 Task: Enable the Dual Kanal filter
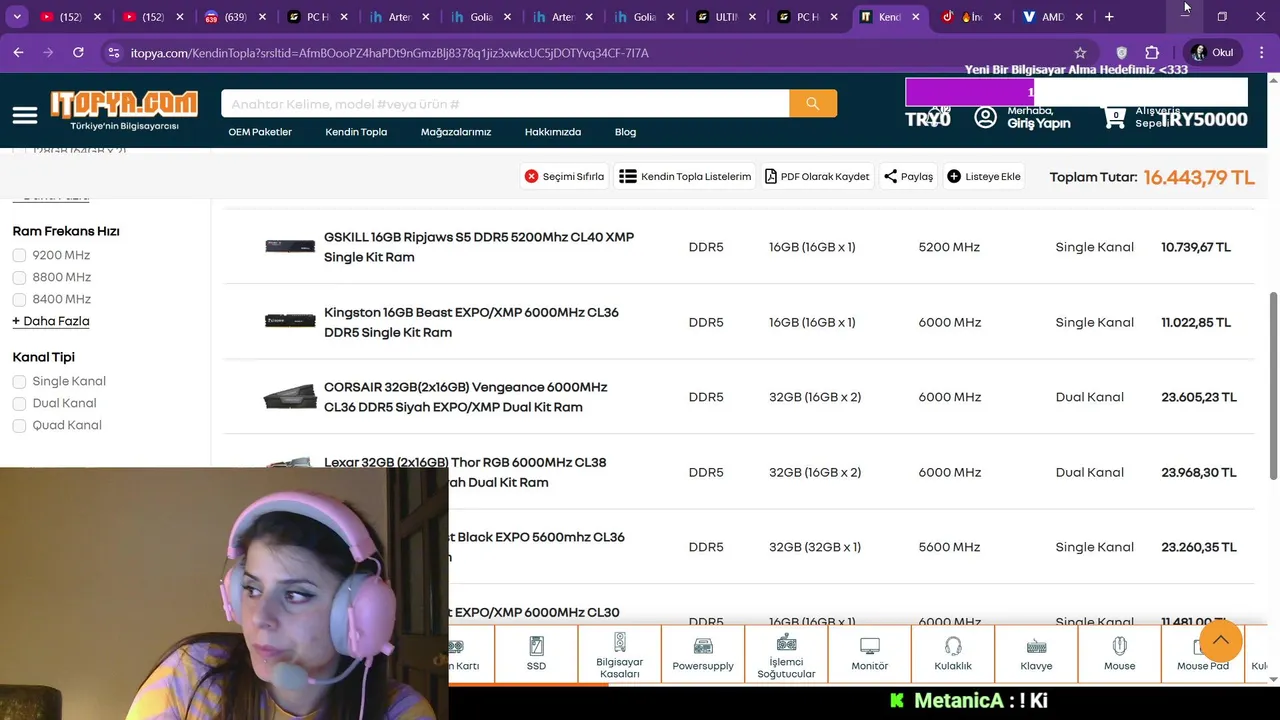tap(19, 403)
